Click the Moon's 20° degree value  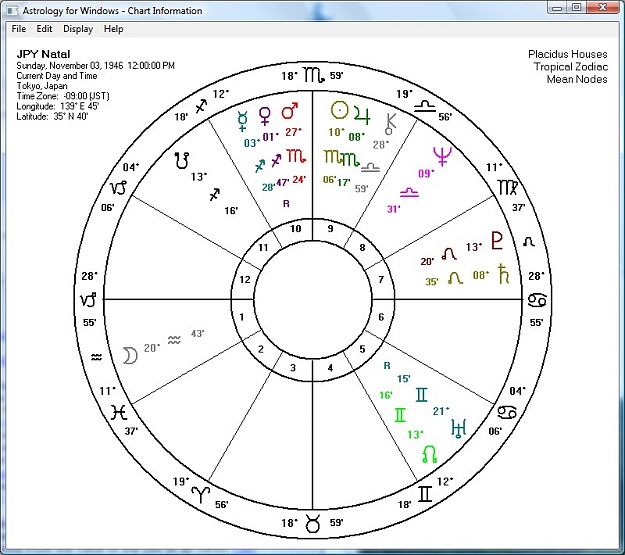click(152, 348)
